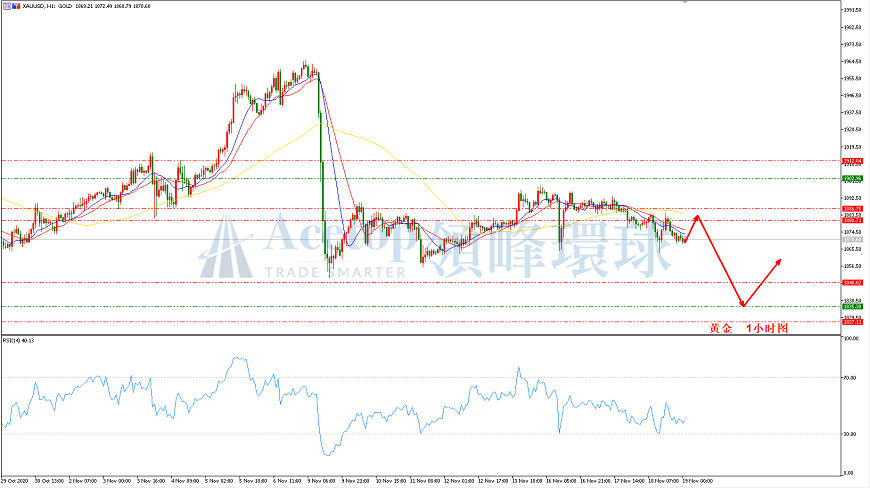Screen dimensions: 870x488
Task: Click the red 黄金 1小时图 caption
Action: 748,328
